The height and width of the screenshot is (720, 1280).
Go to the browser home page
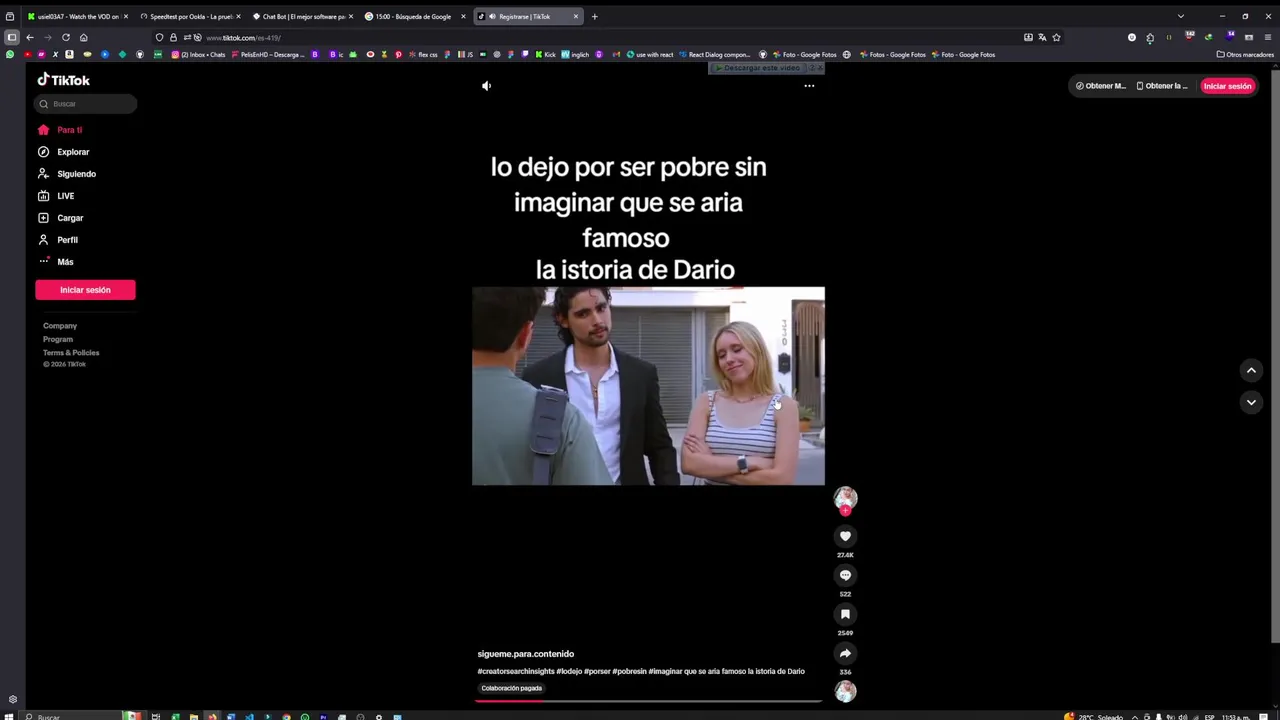[84, 38]
